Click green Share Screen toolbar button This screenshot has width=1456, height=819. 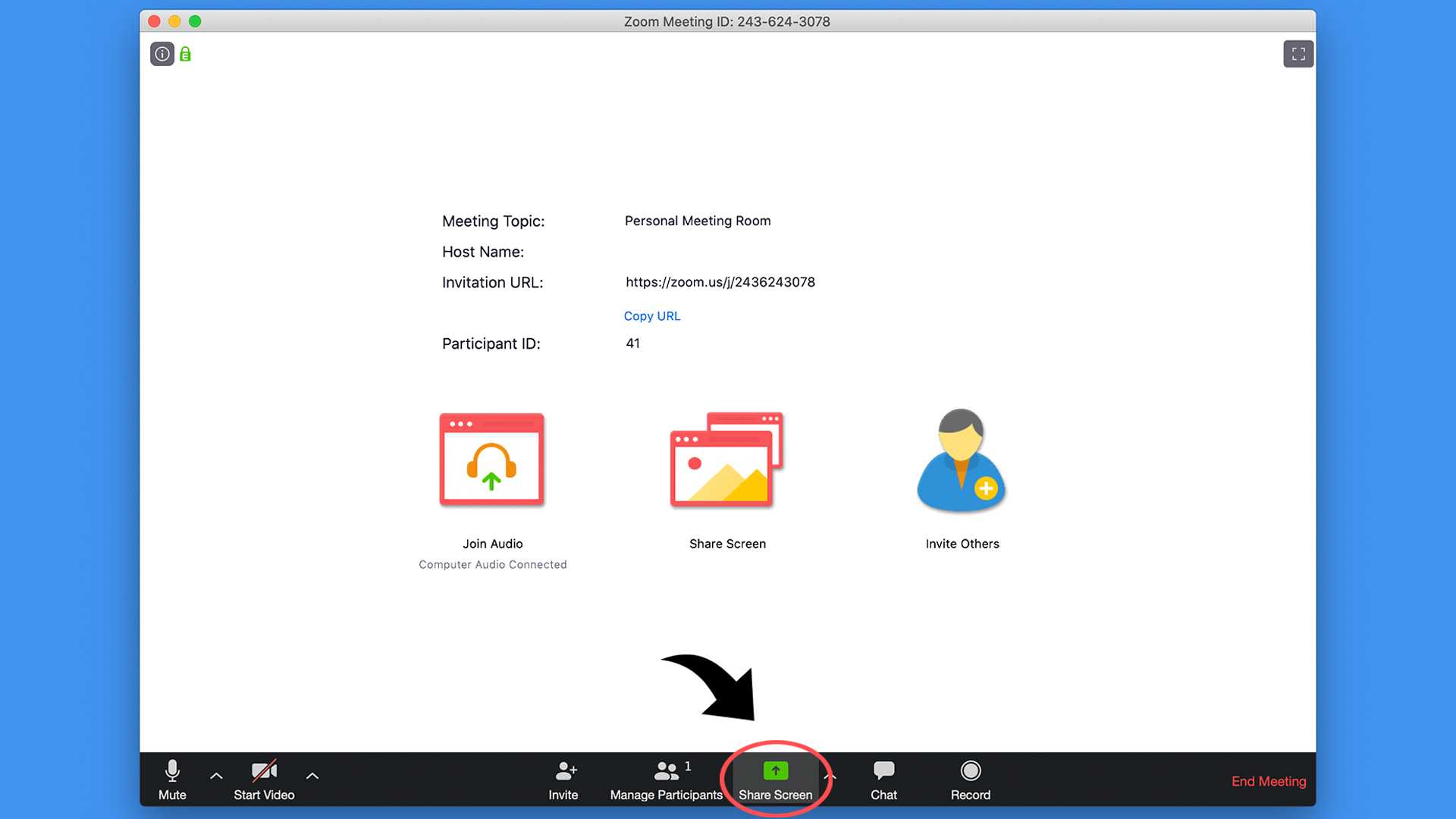(775, 780)
